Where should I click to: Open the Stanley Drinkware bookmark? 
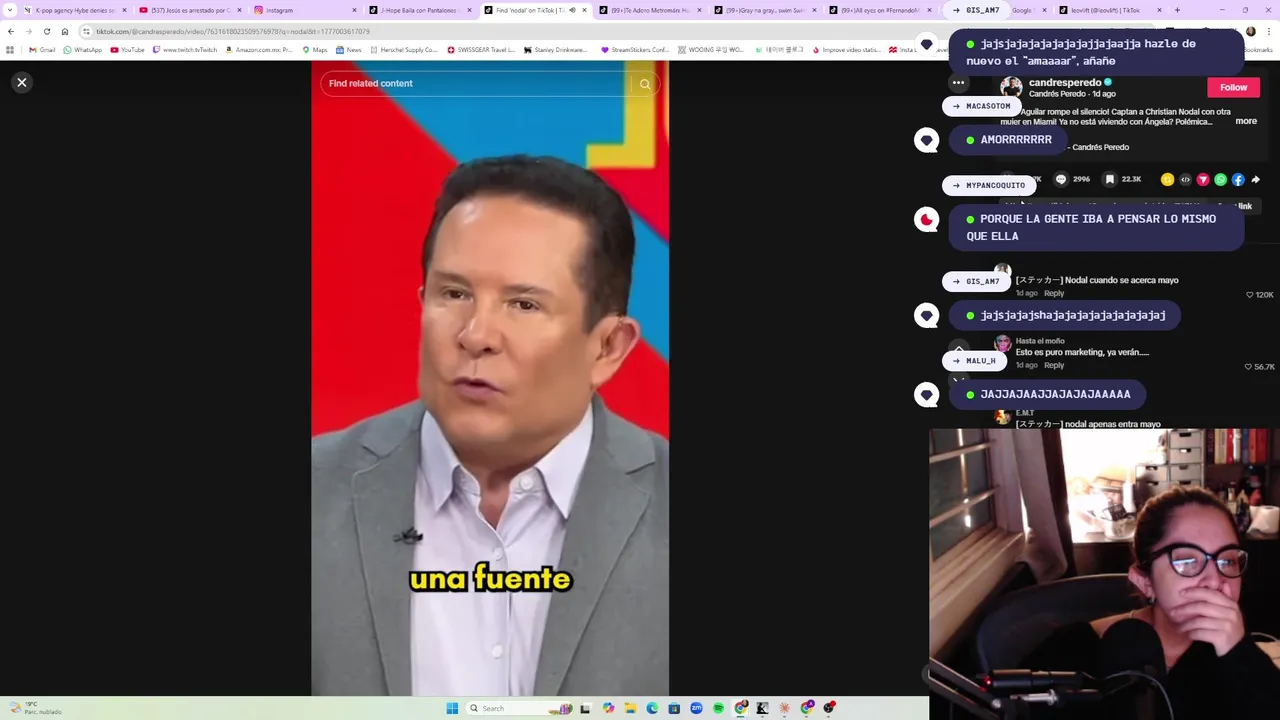pyautogui.click(x=556, y=50)
